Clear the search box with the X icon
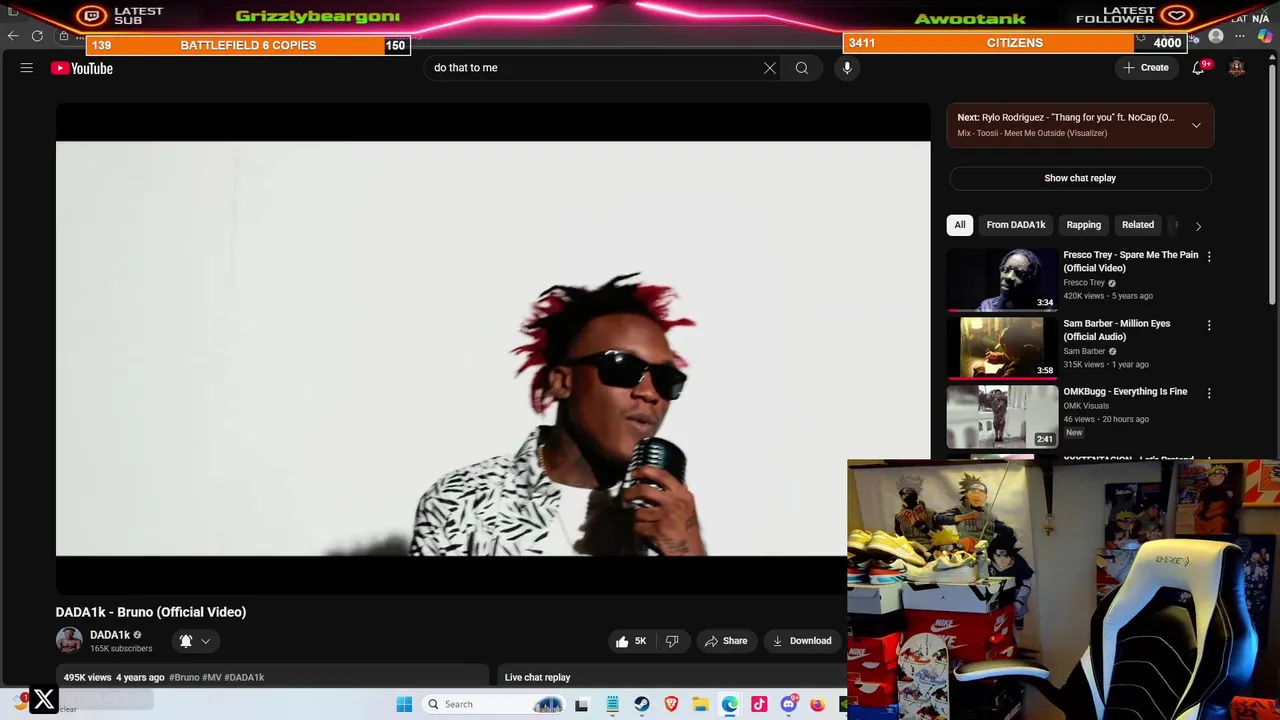Viewport: 1280px width, 720px height. click(x=770, y=68)
